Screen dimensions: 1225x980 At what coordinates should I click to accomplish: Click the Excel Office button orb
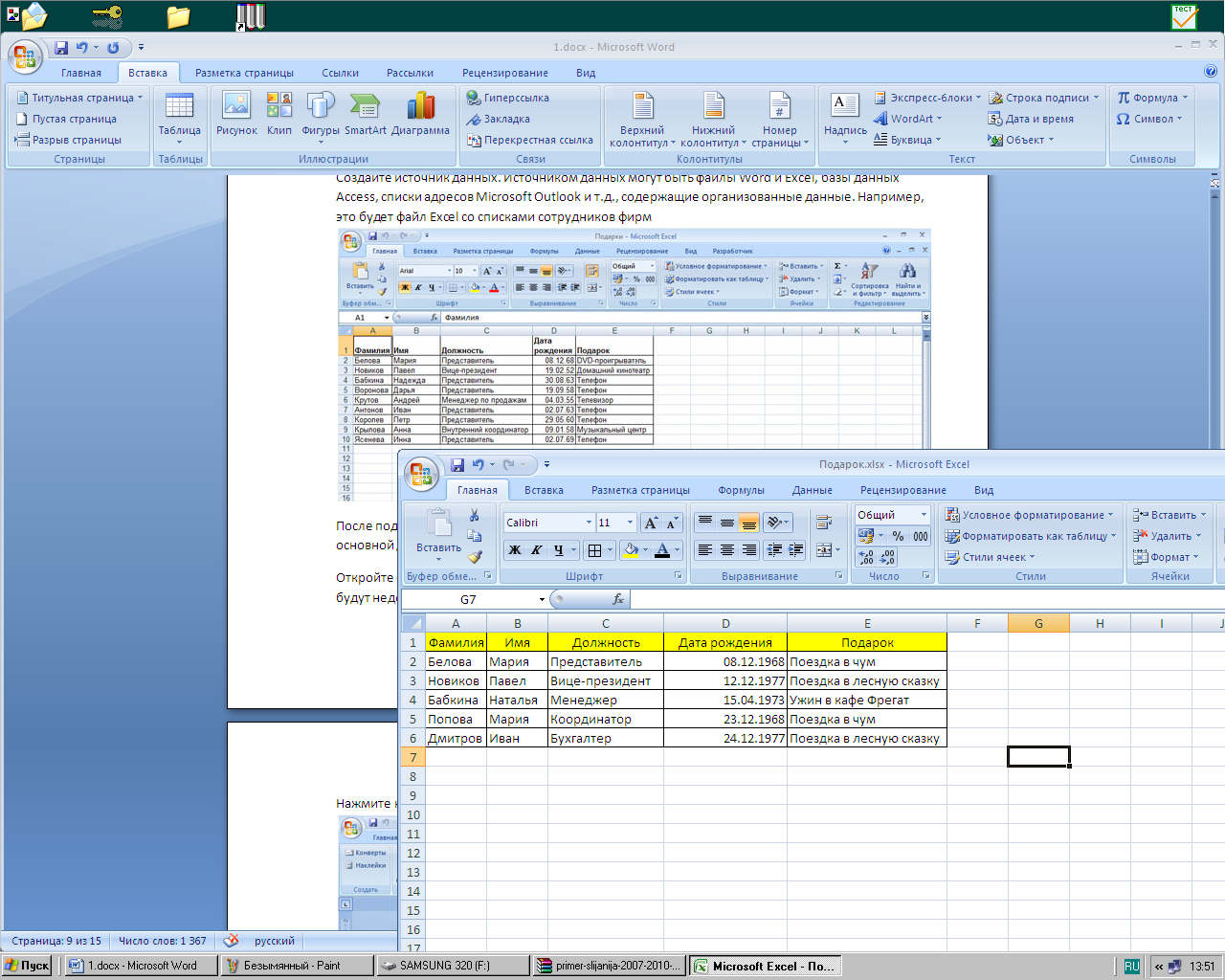coord(421,473)
